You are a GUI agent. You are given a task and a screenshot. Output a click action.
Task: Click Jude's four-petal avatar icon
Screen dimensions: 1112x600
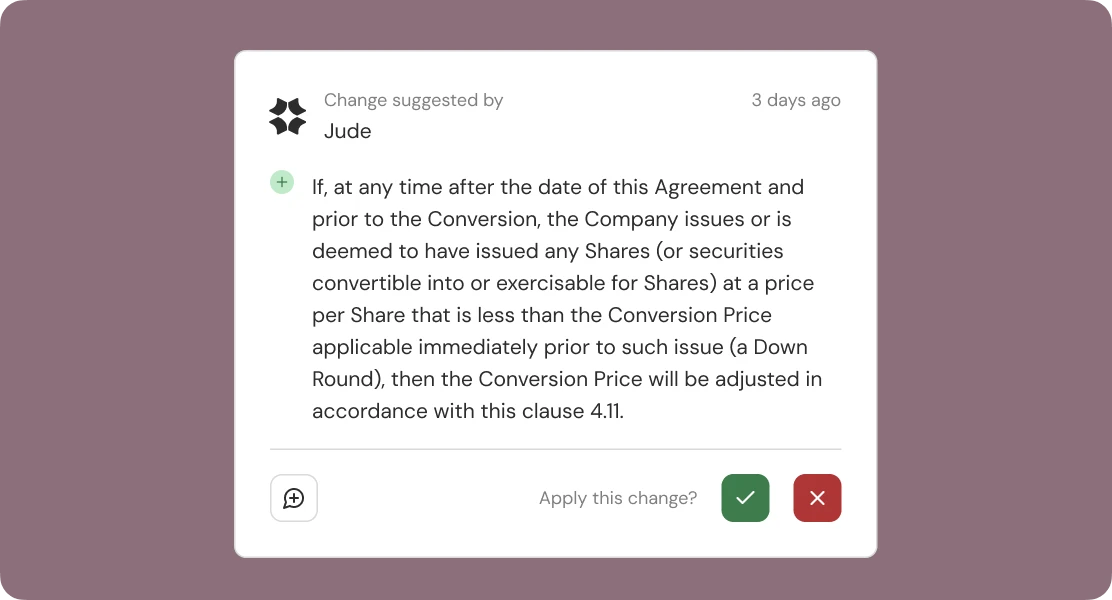tap(287, 115)
